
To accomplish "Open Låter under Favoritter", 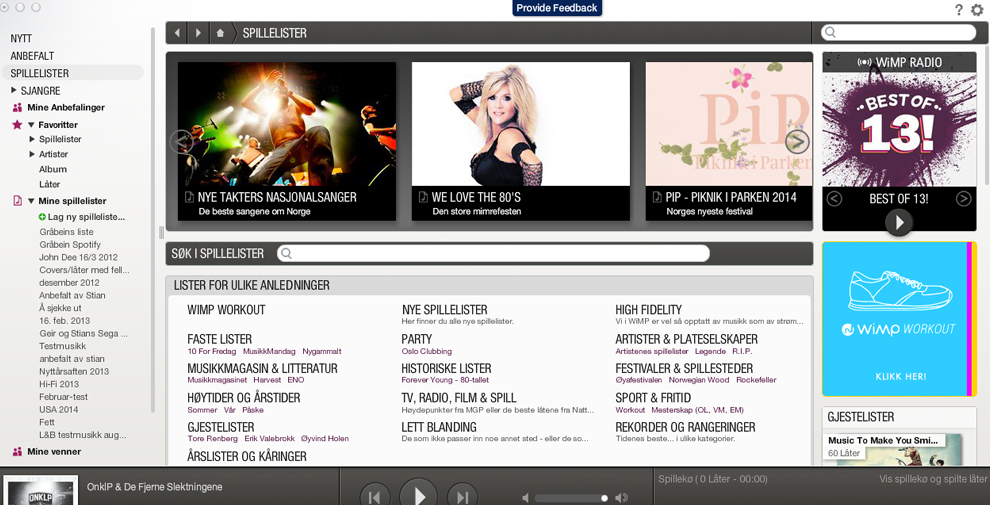I will 50,184.
